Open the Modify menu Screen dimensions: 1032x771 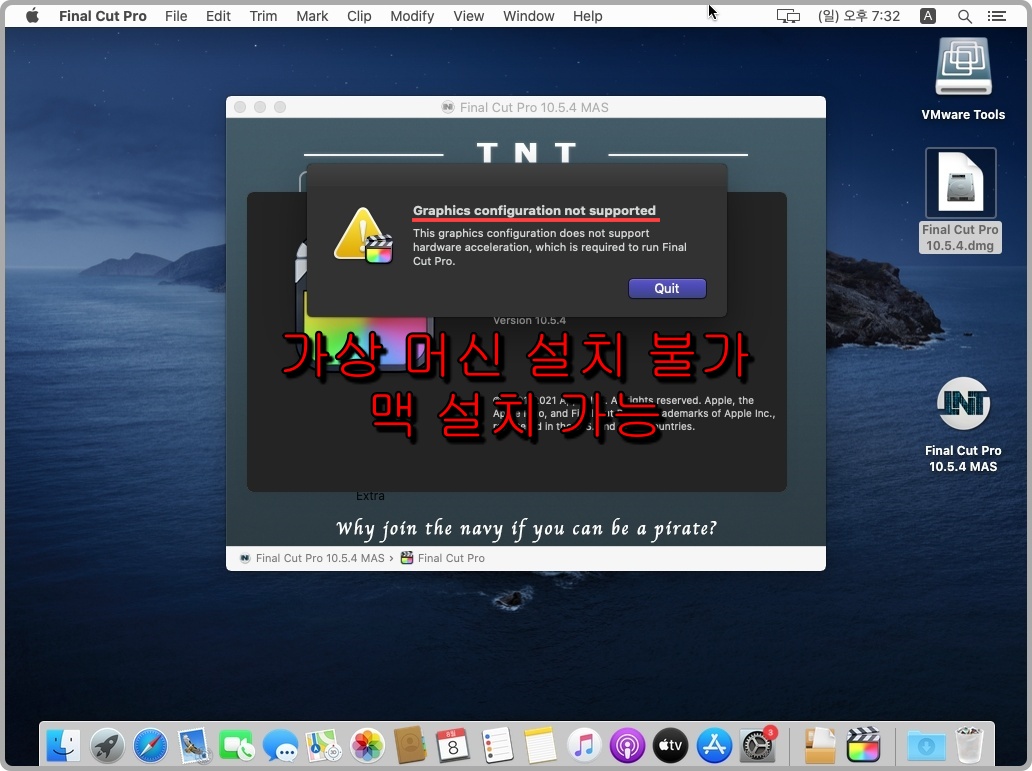pos(412,15)
